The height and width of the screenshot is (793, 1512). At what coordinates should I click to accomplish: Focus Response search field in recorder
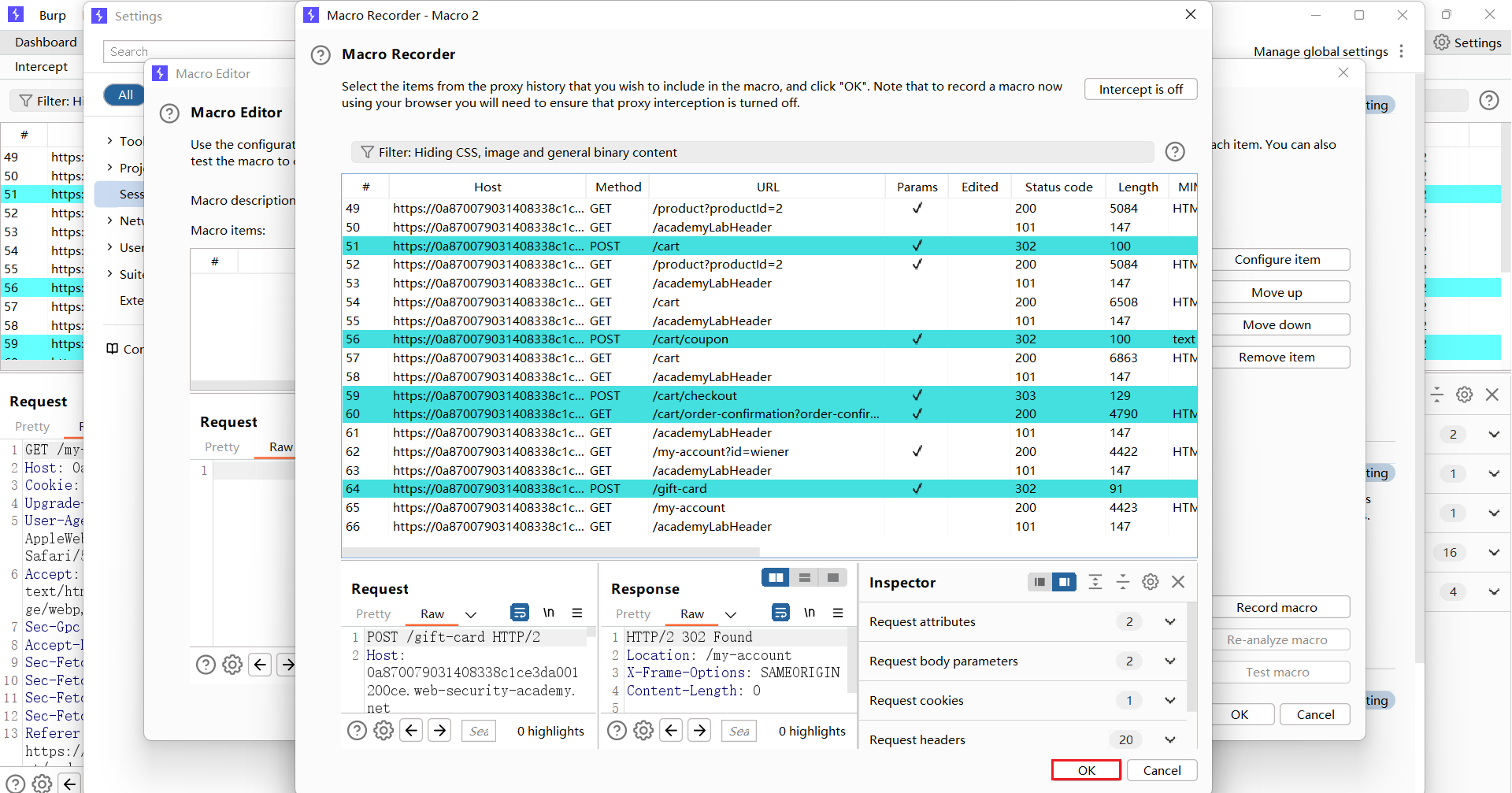pos(739,731)
